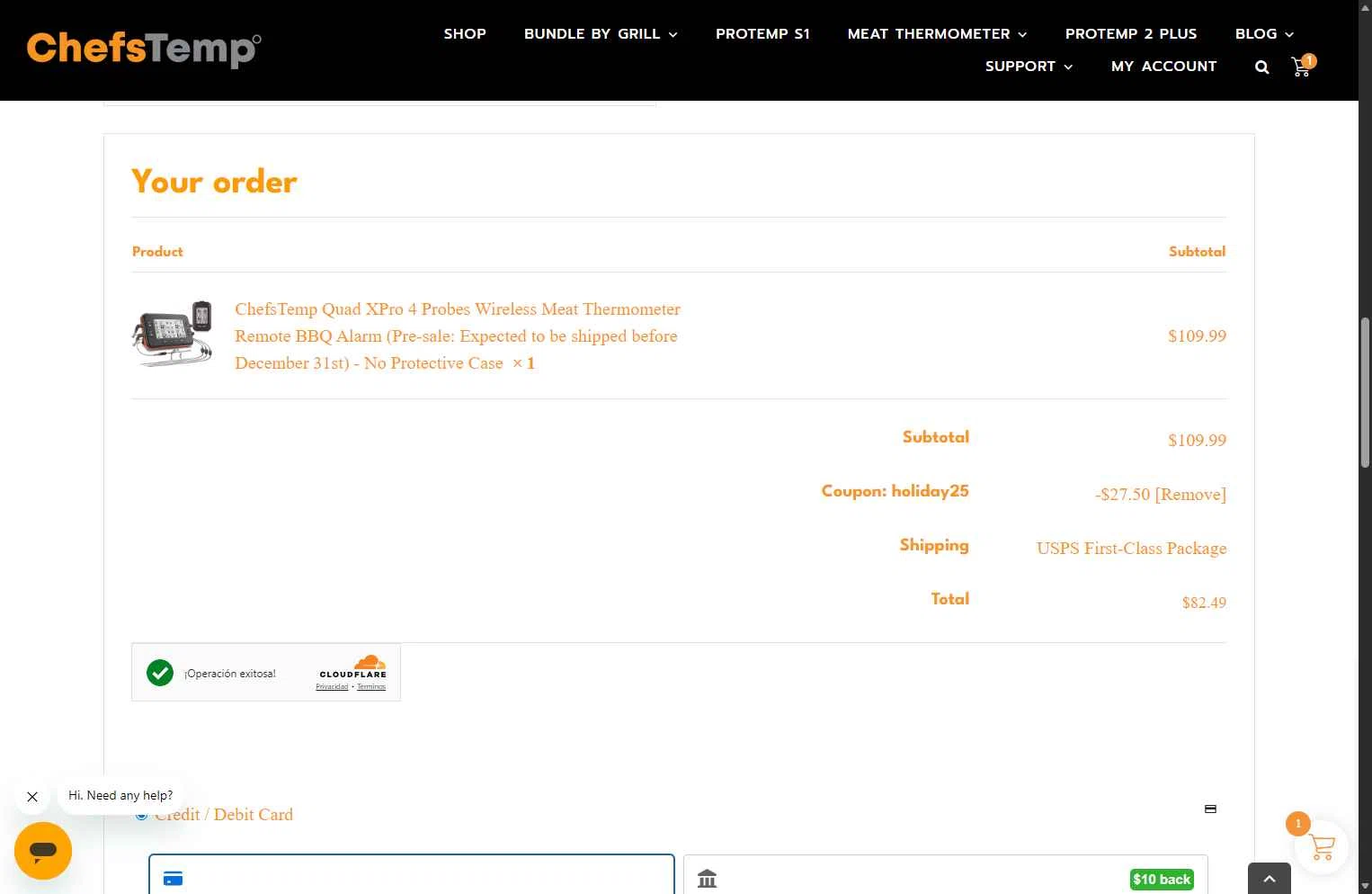Click the bank payment icon
This screenshot has height=894, width=1372.
[708, 879]
